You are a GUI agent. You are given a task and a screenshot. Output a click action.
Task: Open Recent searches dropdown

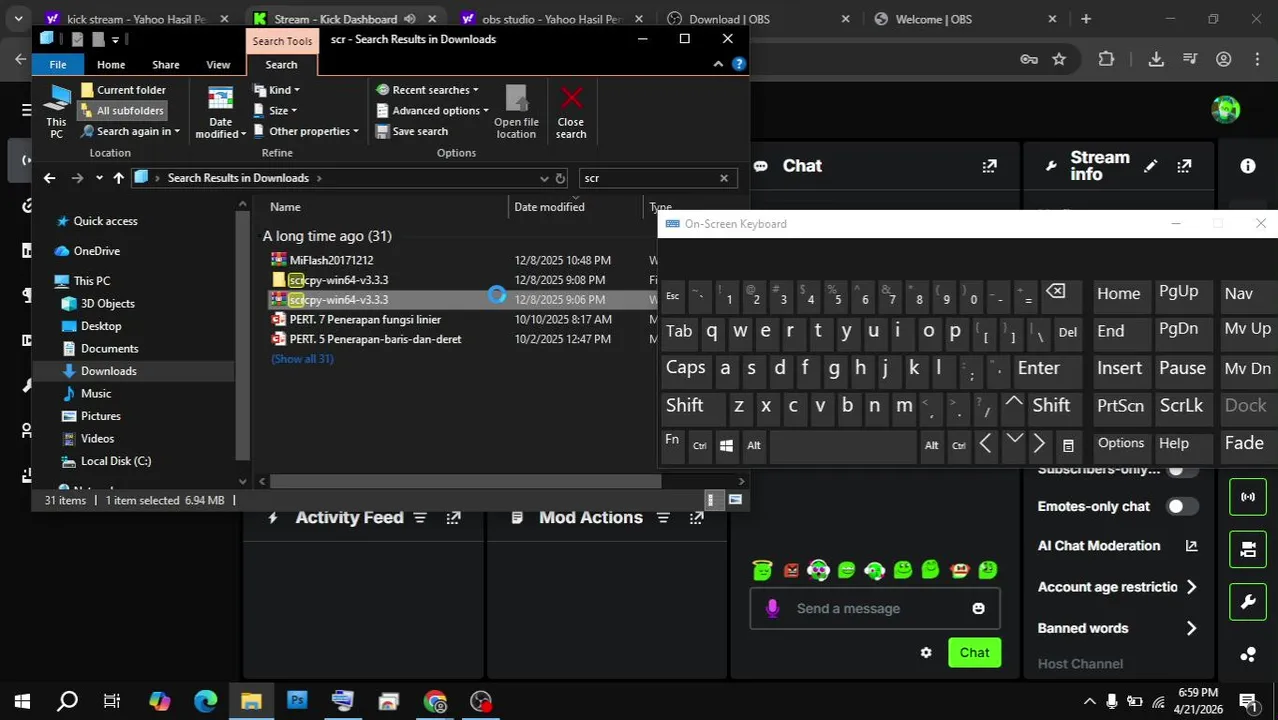(428, 90)
